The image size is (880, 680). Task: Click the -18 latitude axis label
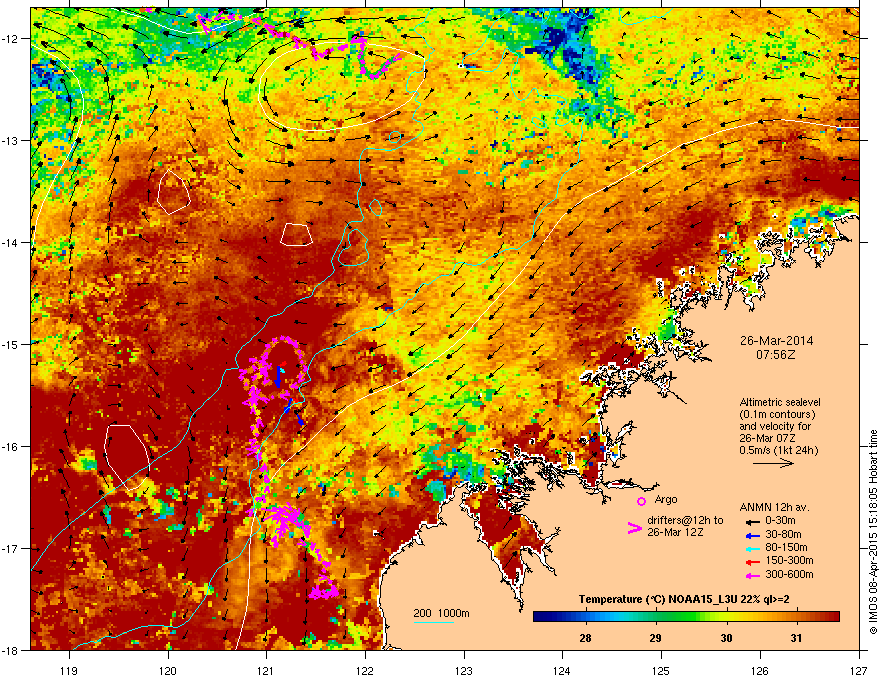coord(11,650)
